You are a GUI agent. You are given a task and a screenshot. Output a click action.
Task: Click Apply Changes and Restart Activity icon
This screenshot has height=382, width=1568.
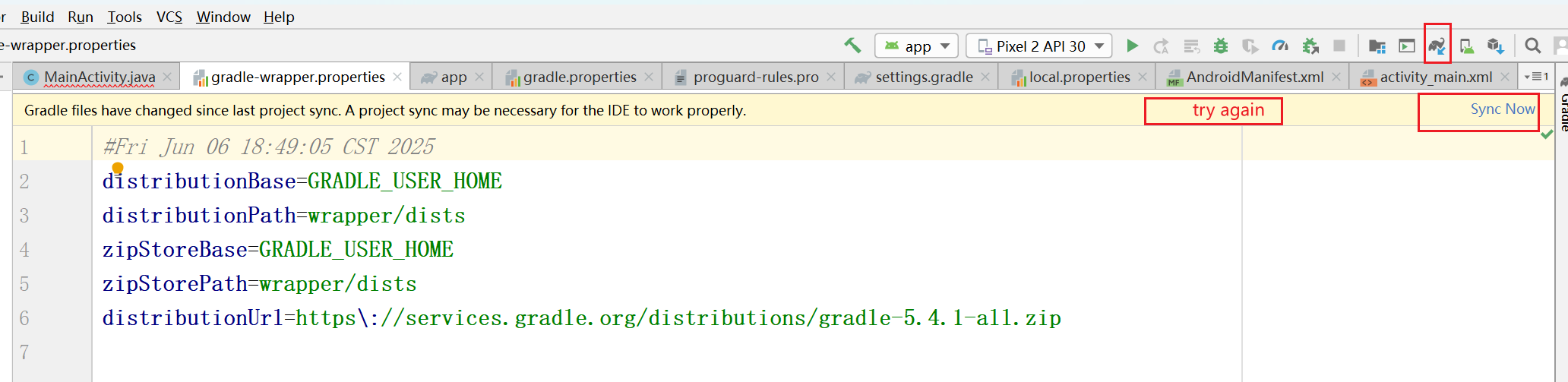[1161, 46]
